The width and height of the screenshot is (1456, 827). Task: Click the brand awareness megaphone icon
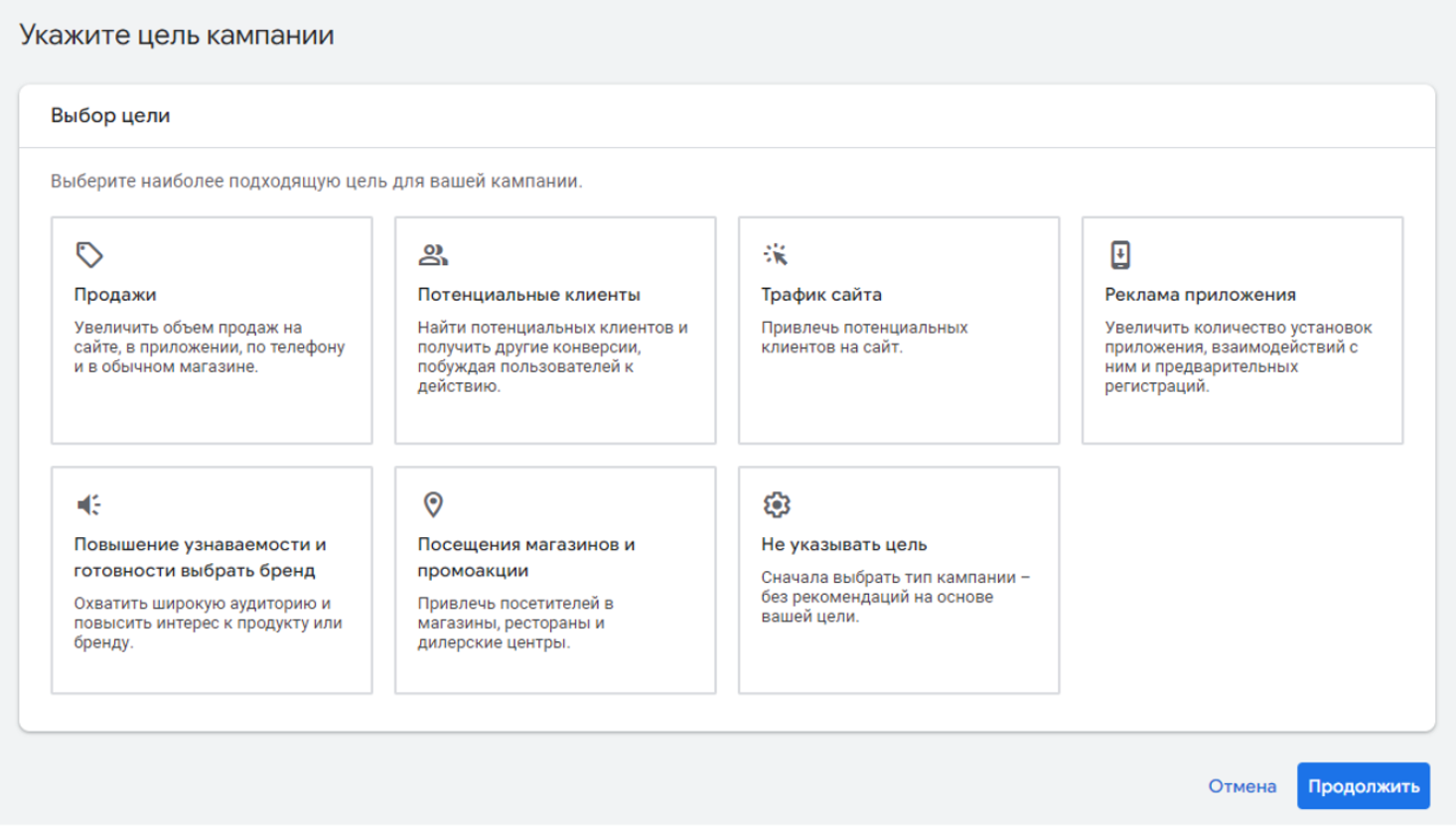[x=89, y=505]
